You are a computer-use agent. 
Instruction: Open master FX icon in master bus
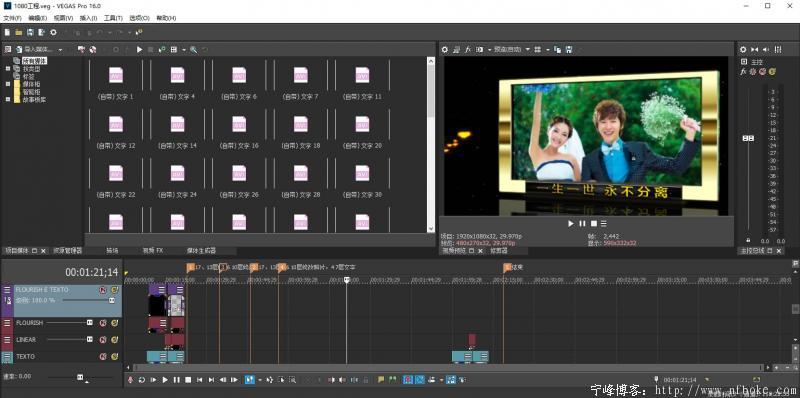pos(743,72)
